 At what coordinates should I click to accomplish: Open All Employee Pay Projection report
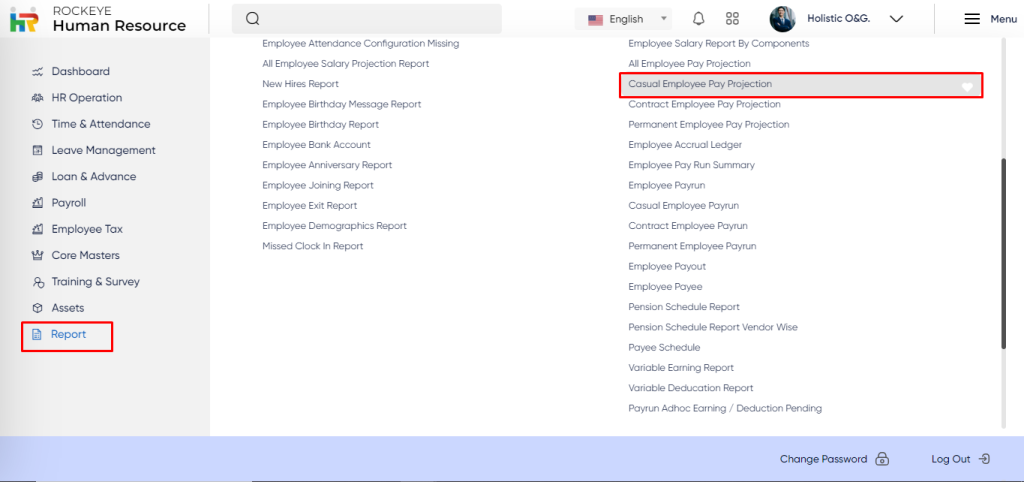coord(689,64)
